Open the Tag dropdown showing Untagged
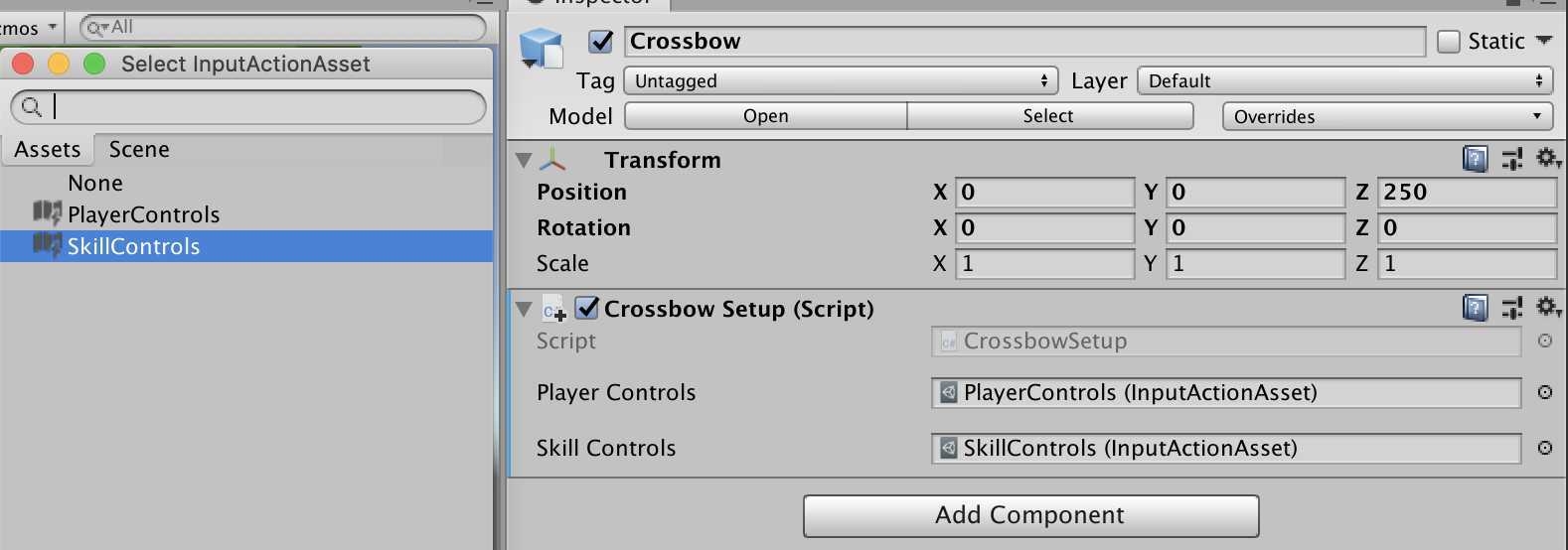The height and width of the screenshot is (550, 1568). (840, 80)
